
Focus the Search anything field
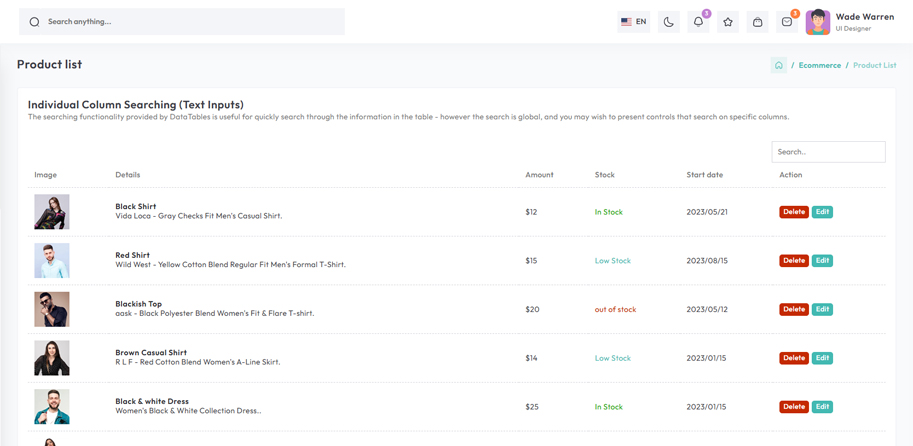point(182,22)
